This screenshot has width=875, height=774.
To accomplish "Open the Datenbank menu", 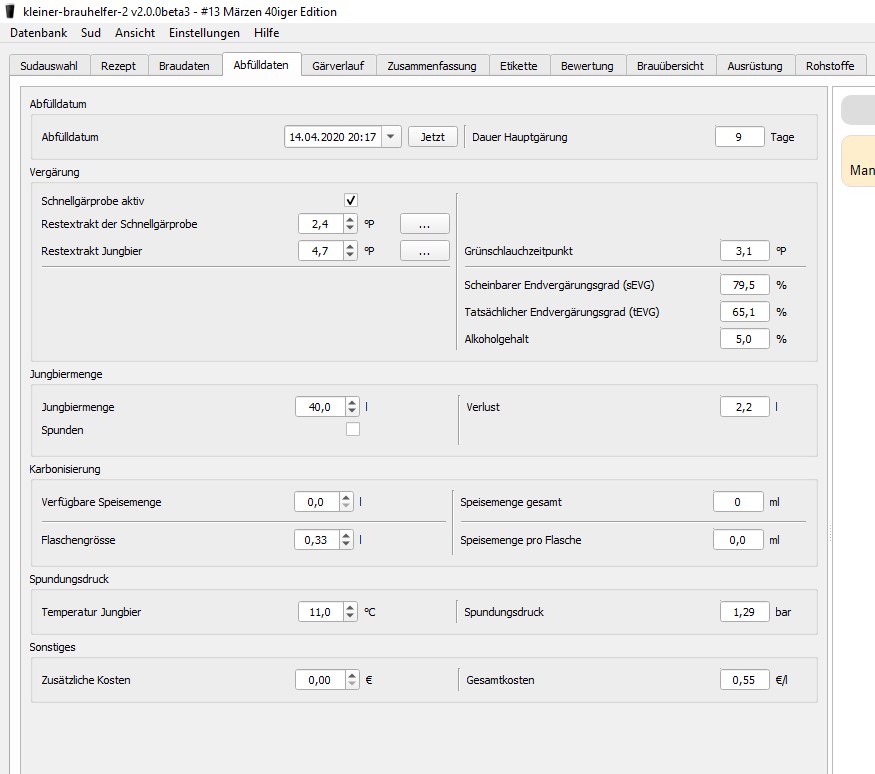I will coord(39,33).
